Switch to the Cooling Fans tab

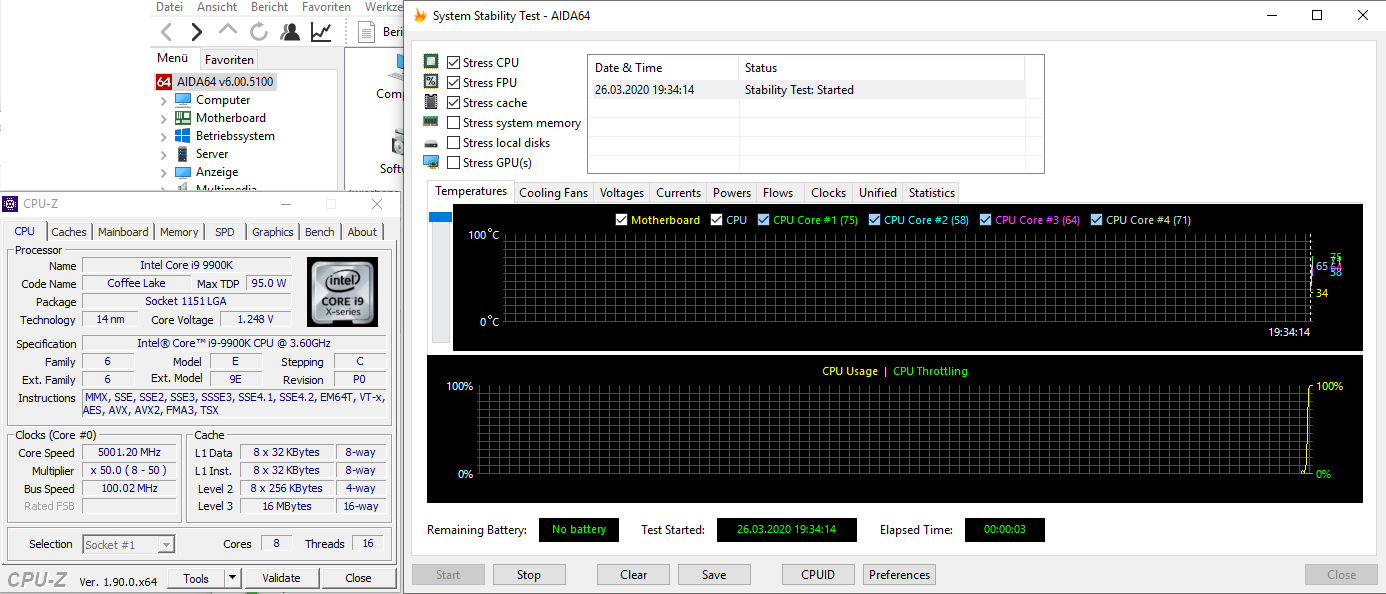554,193
